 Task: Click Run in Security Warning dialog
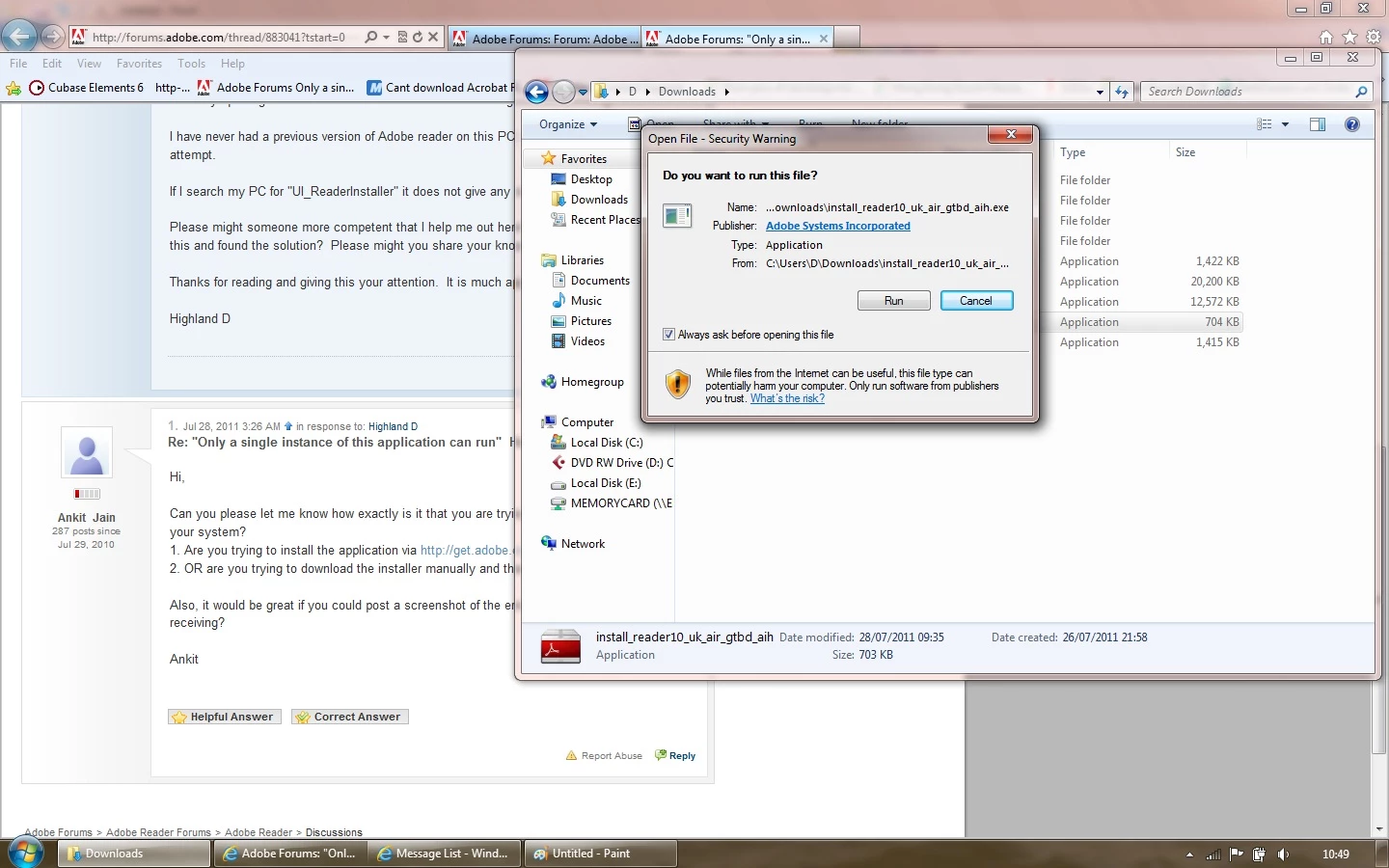pyautogui.click(x=893, y=301)
